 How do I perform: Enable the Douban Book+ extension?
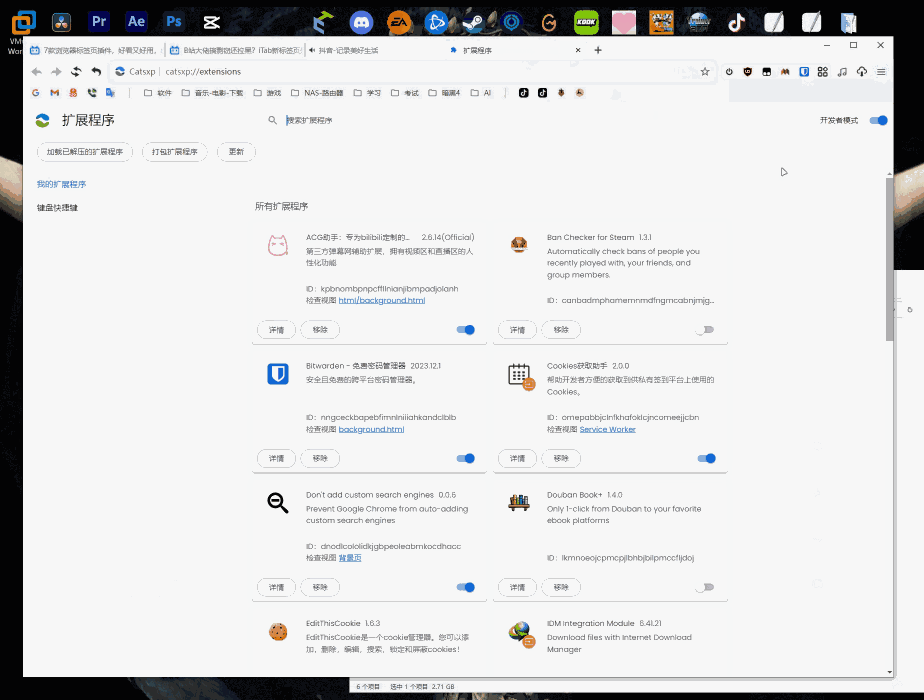click(706, 587)
